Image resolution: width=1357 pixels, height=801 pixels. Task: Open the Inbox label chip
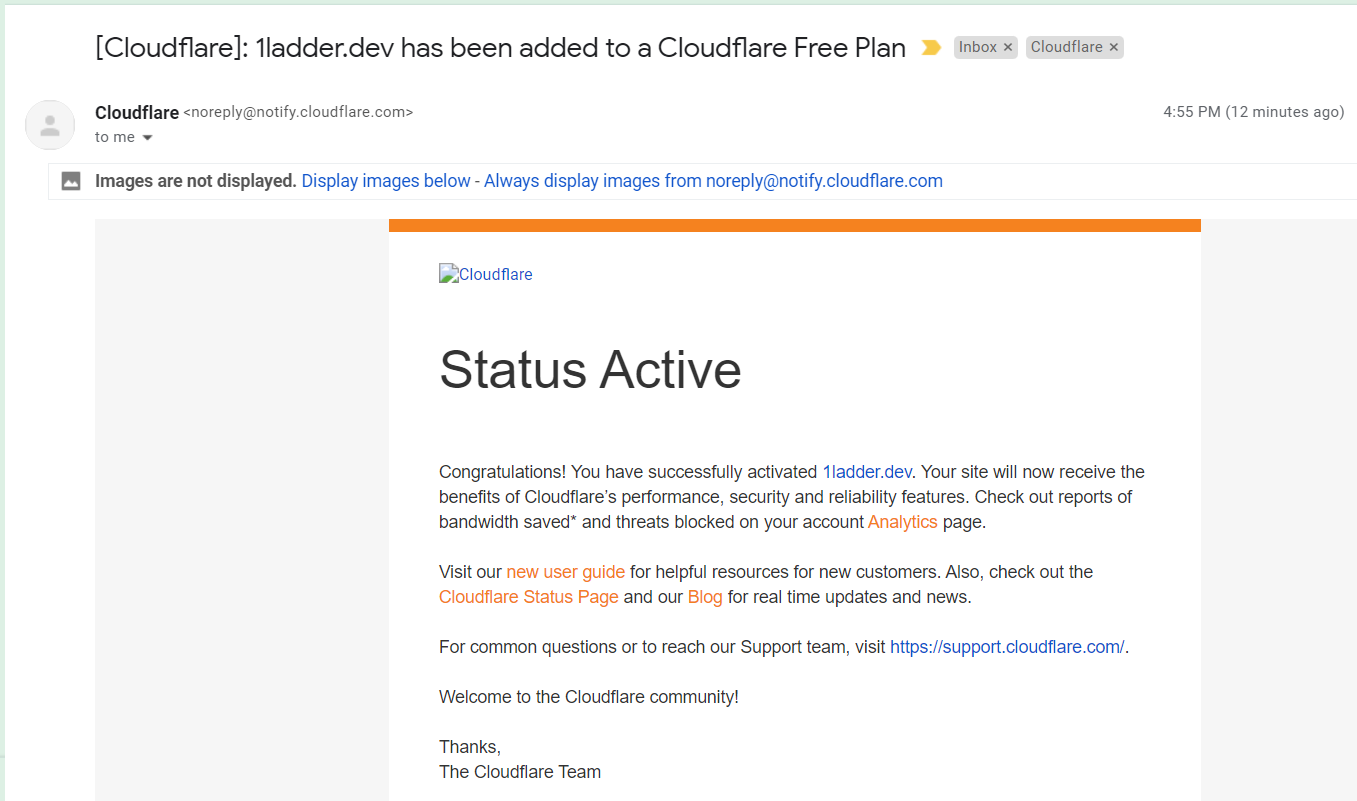(x=977, y=48)
